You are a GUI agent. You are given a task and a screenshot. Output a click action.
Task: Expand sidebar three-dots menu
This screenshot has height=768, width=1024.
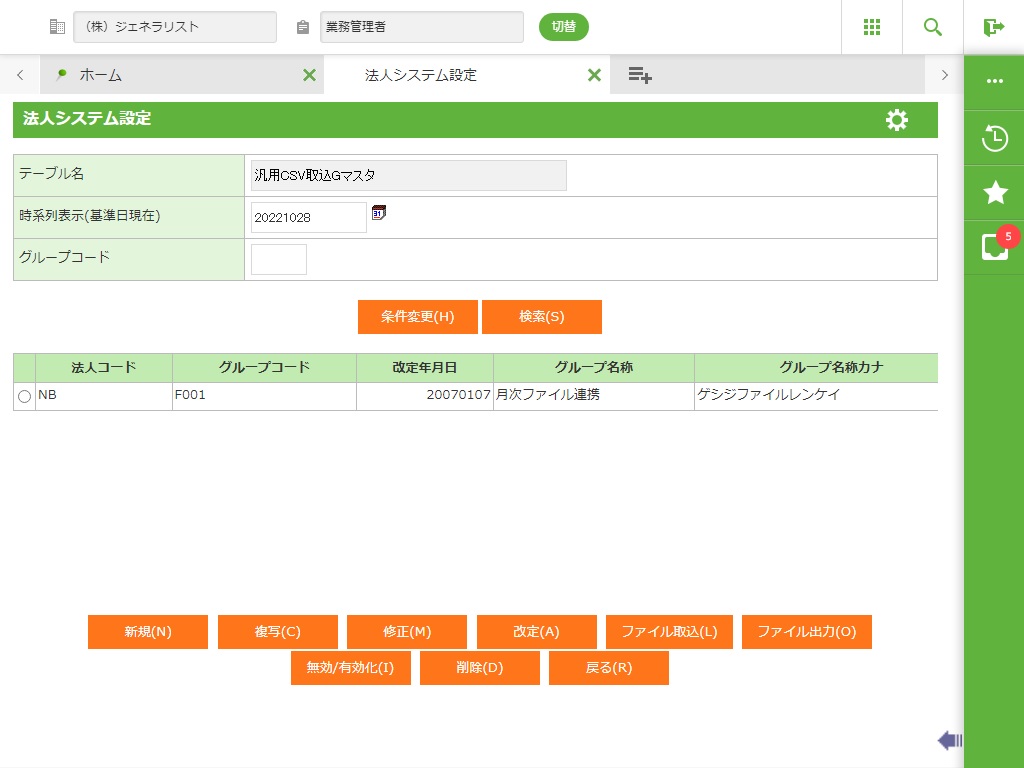click(994, 81)
